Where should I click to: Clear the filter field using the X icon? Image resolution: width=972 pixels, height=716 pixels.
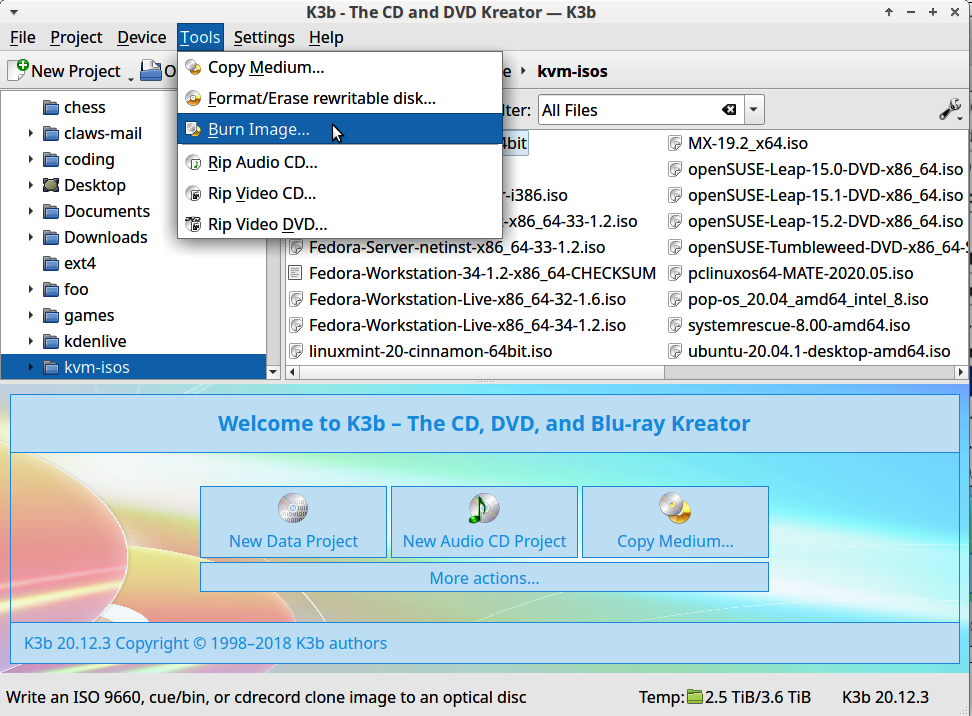pyautogui.click(x=728, y=110)
